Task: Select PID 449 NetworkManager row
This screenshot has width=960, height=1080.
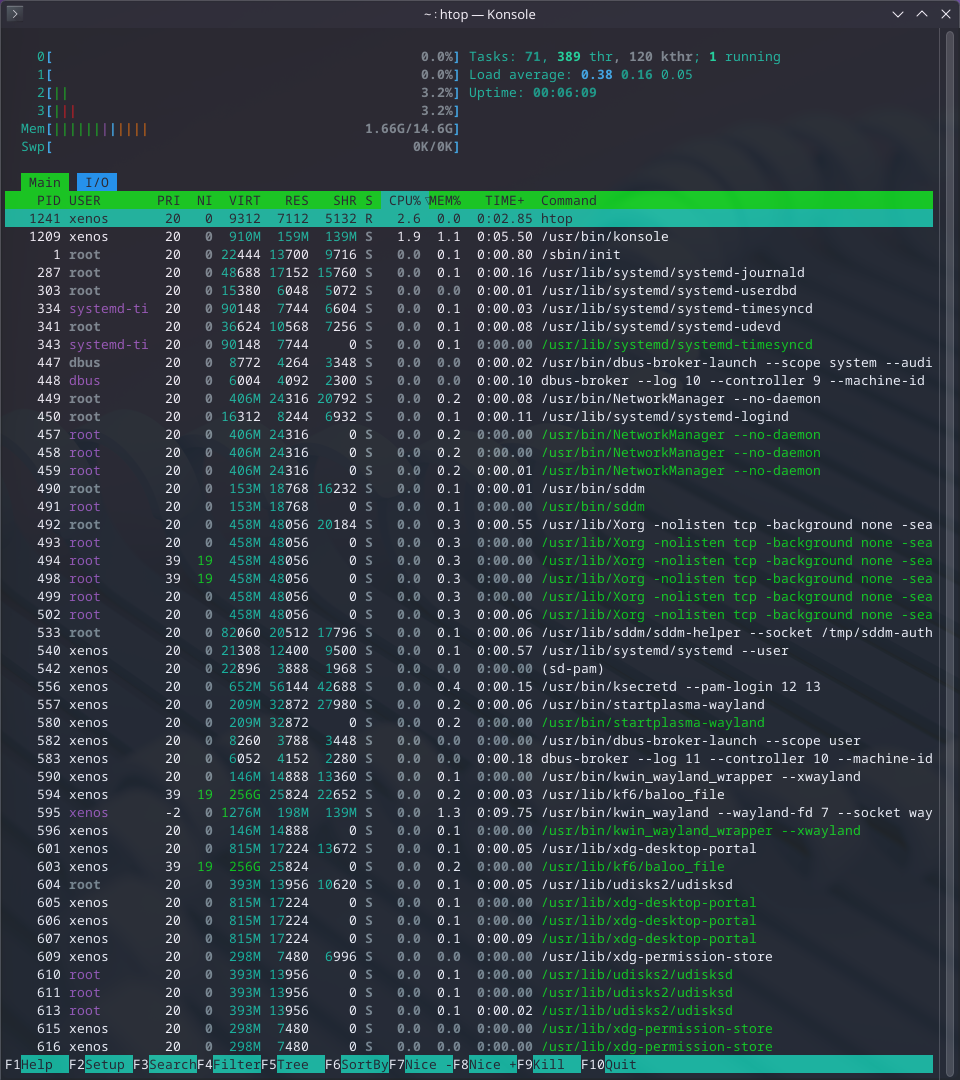Action: pyautogui.click(x=469, y=399)
